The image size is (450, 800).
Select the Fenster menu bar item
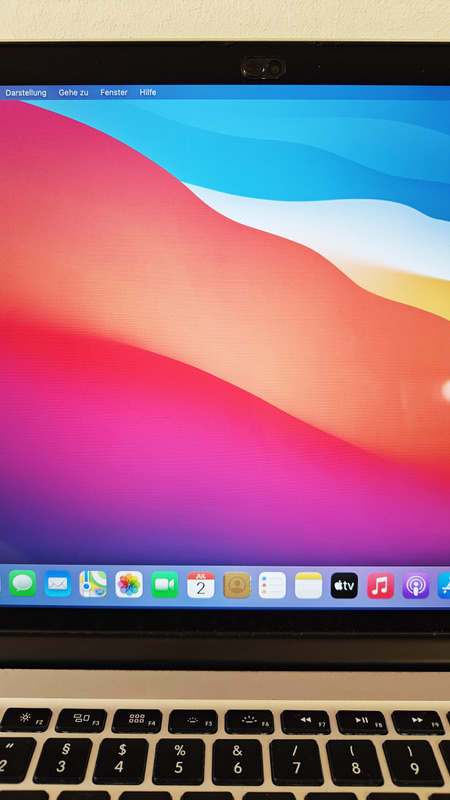pos(114,92)
